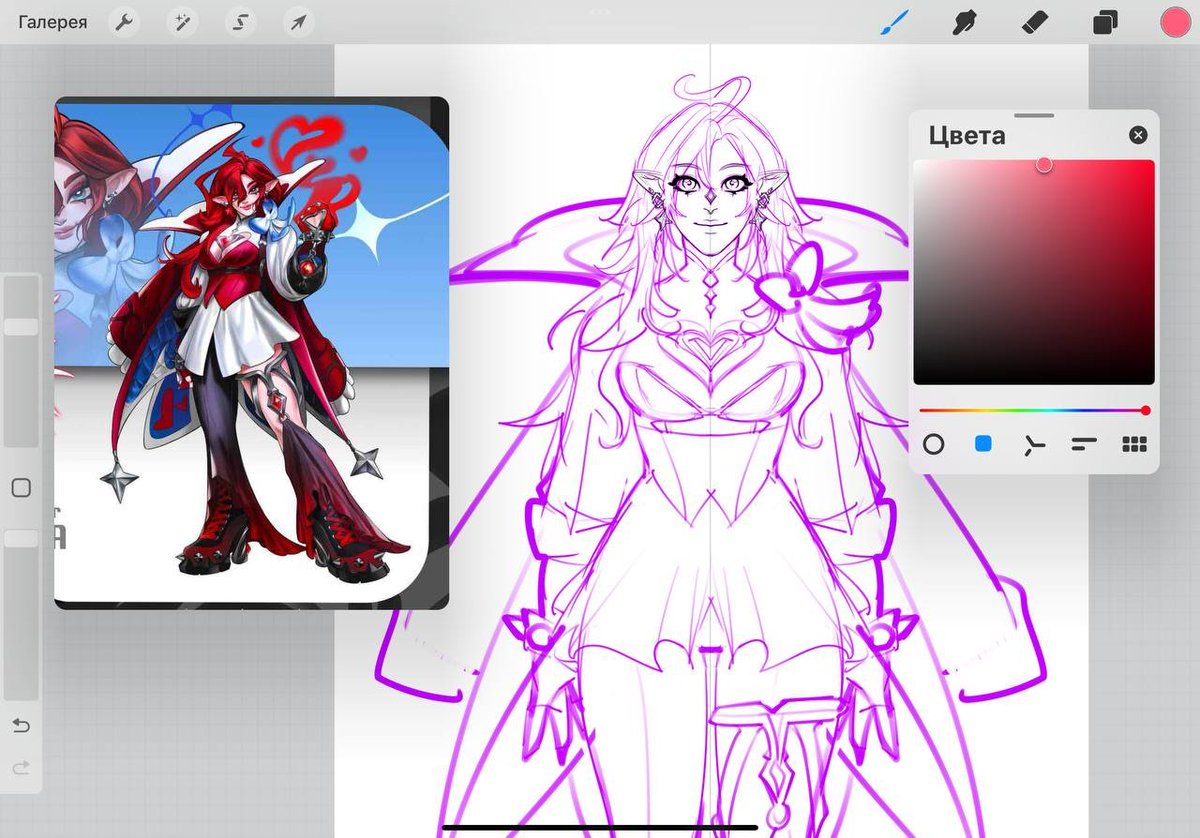Screen dimensions: 1200x838
Task: Tap the square modify button in sidebar
Action: (x=21, y=488)
